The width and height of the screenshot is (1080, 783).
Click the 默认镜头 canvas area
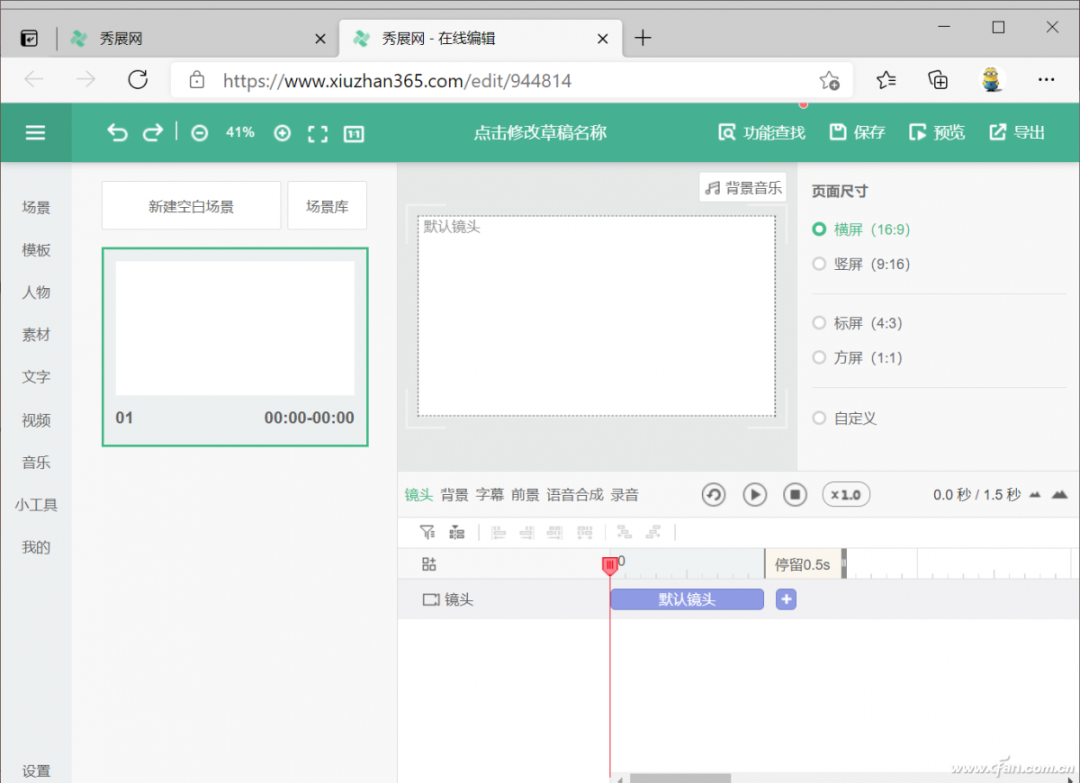pos(596,315)
